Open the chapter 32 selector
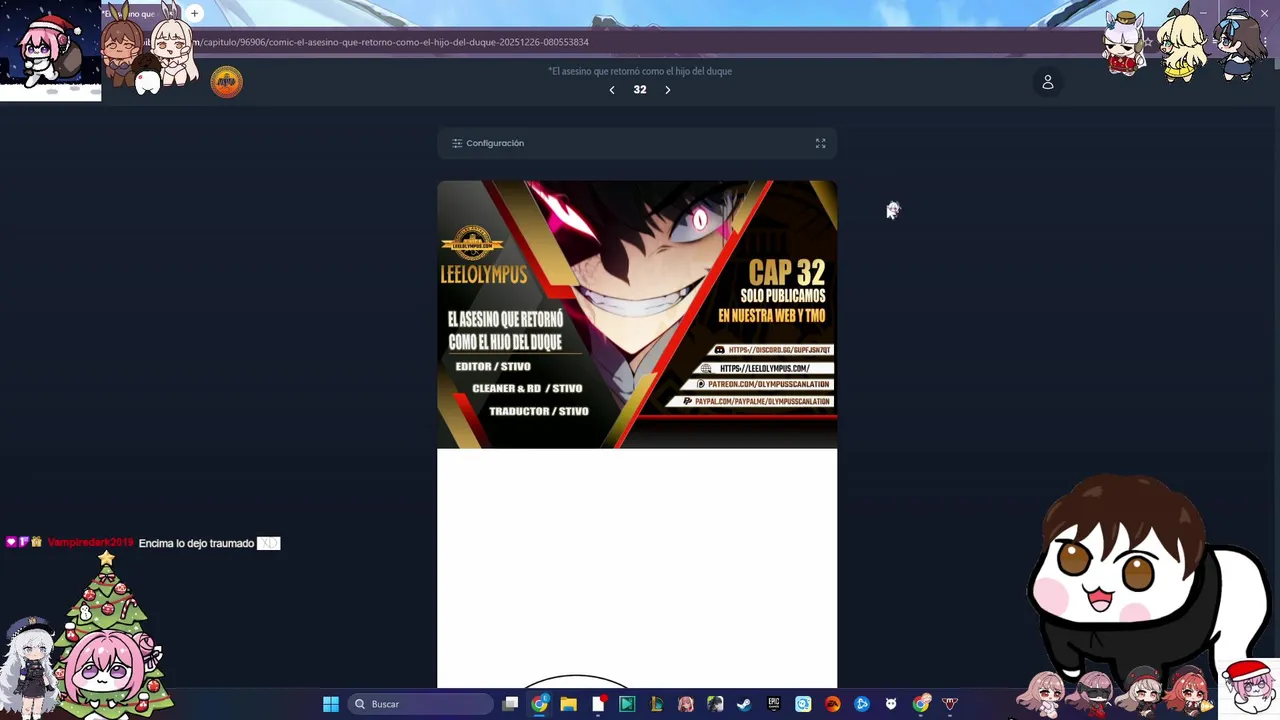 [x=640, y=90]
